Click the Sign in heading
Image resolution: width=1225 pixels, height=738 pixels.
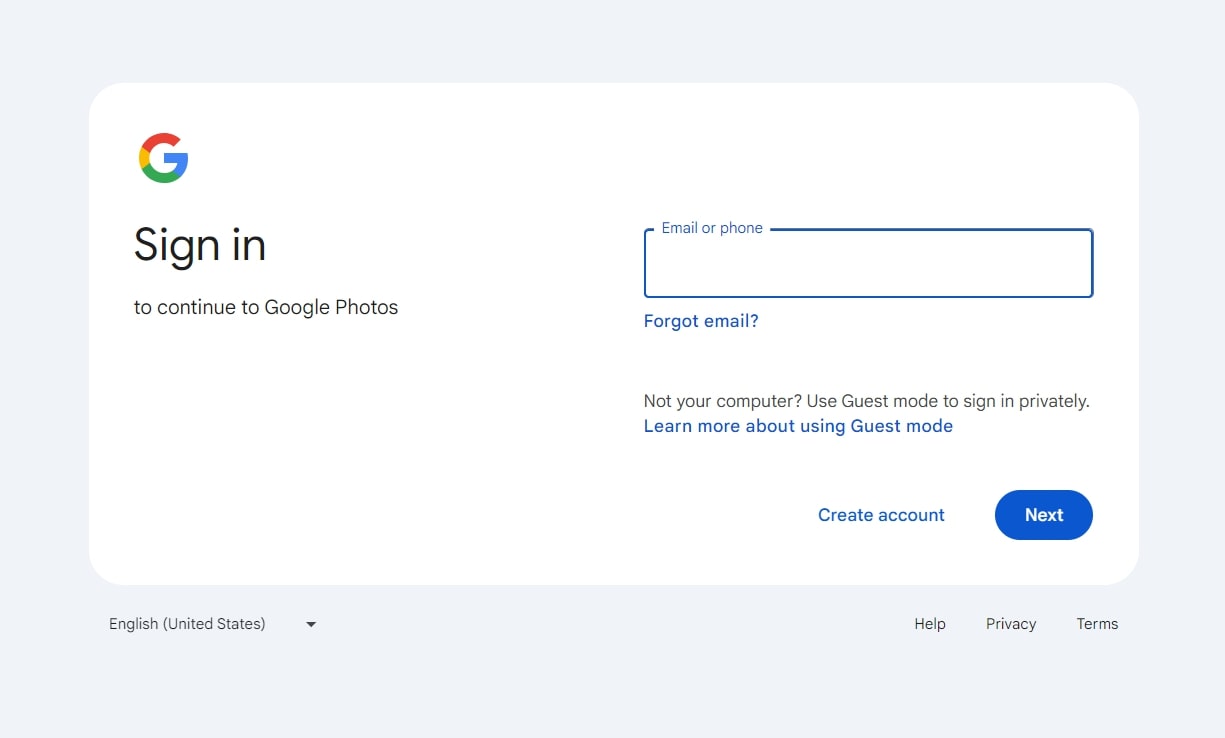[x=199, y=245]
